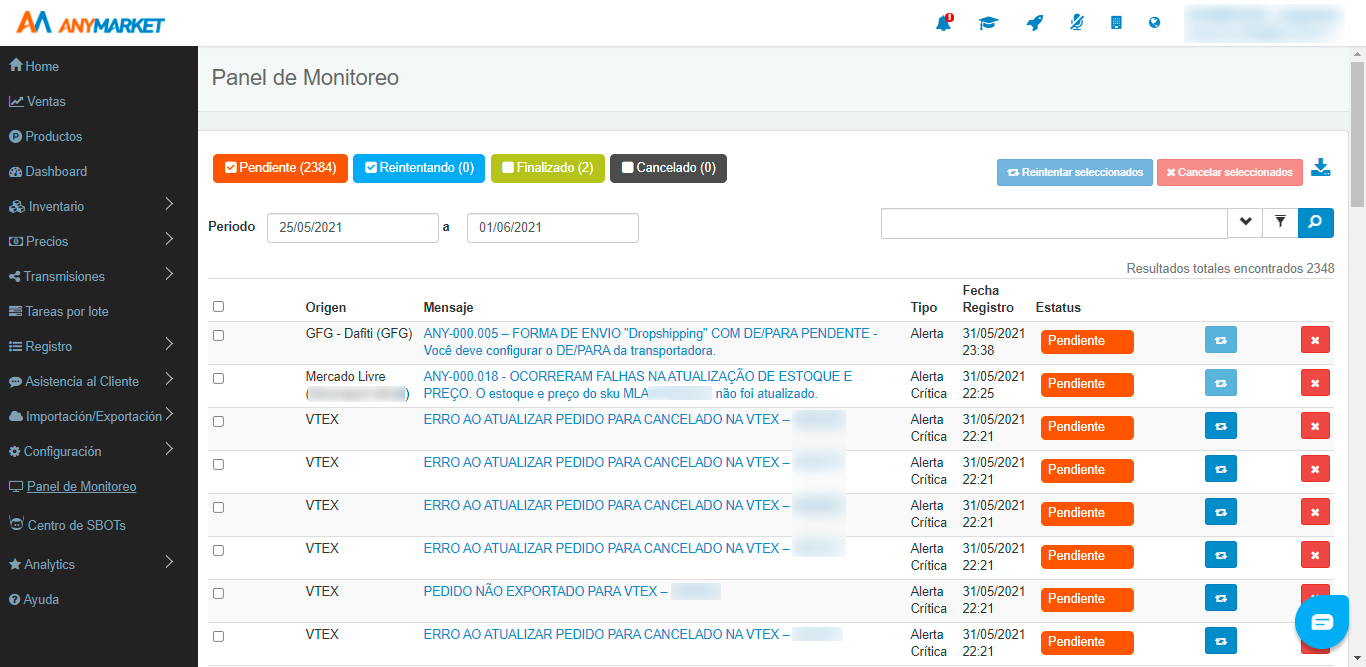Open ANY-000.005 FORMA DE ENVIO message
Image resolution: width=1366 pixels, height=667 pixels.
point(650,342)
